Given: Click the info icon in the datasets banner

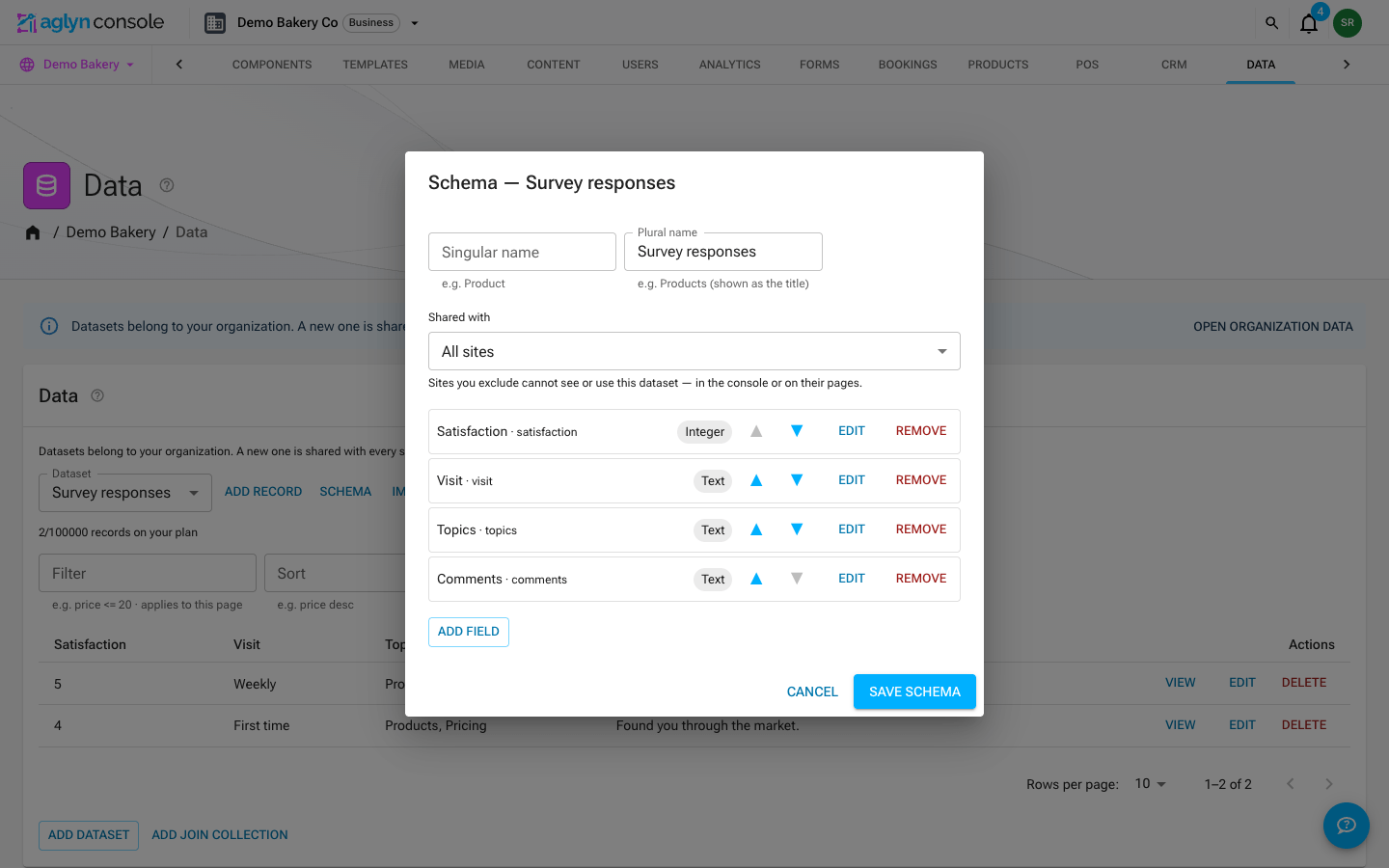Looking at the screenshot, I should 49,326.
